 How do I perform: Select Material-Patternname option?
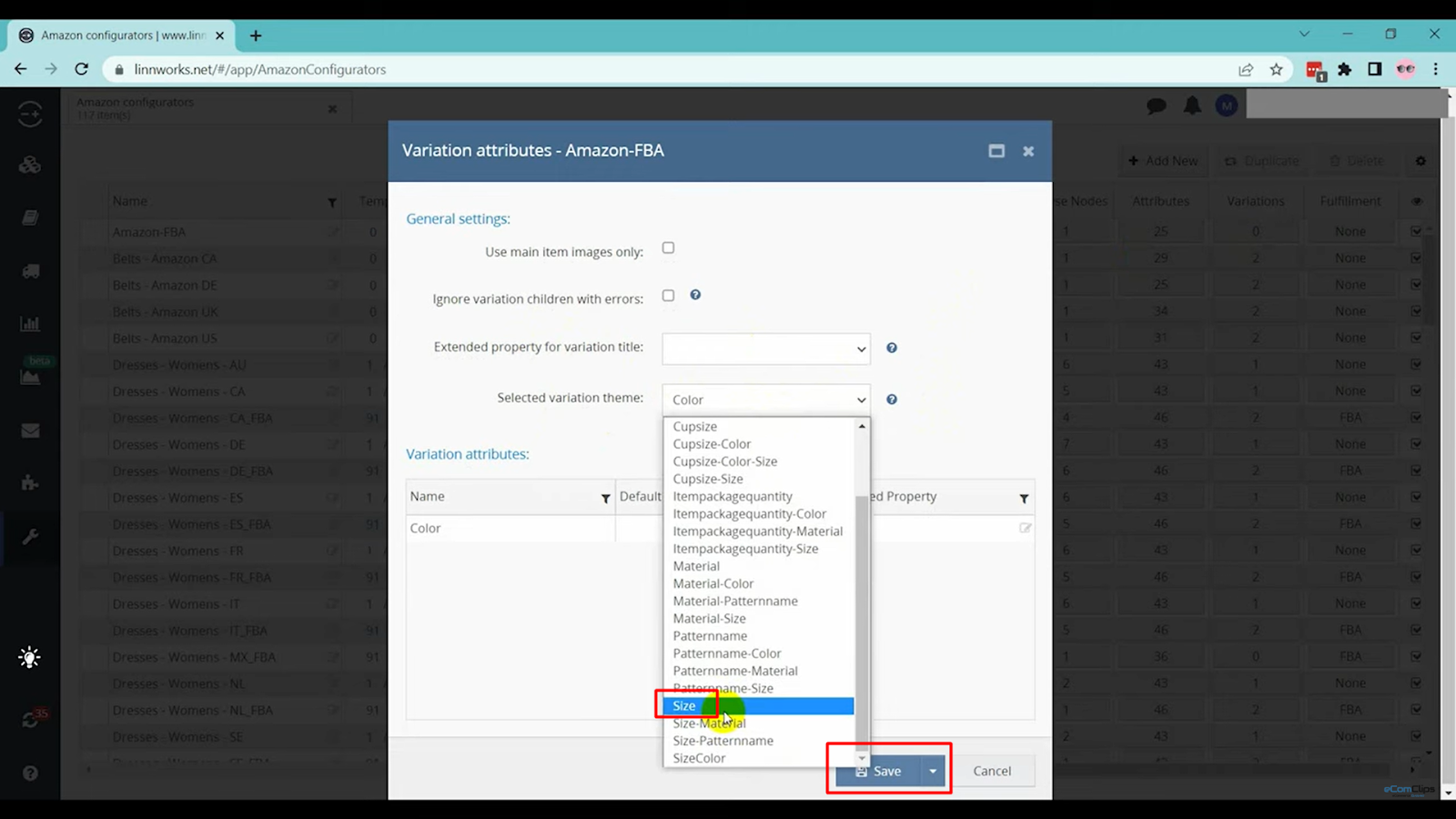click(759, 602)
